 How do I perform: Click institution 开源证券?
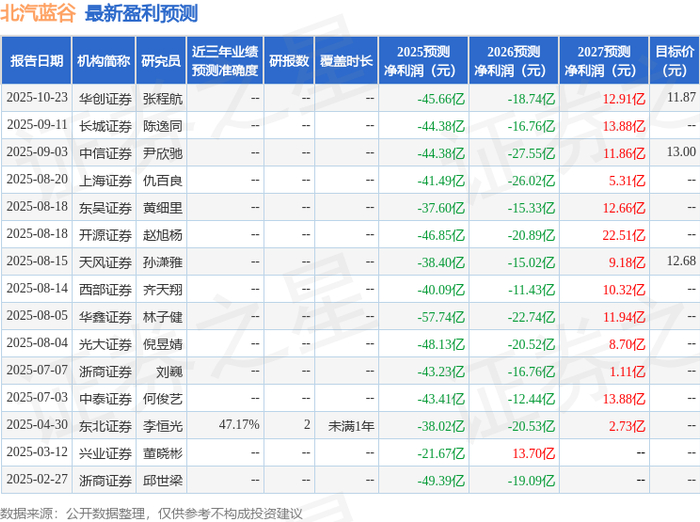(105, 235)
